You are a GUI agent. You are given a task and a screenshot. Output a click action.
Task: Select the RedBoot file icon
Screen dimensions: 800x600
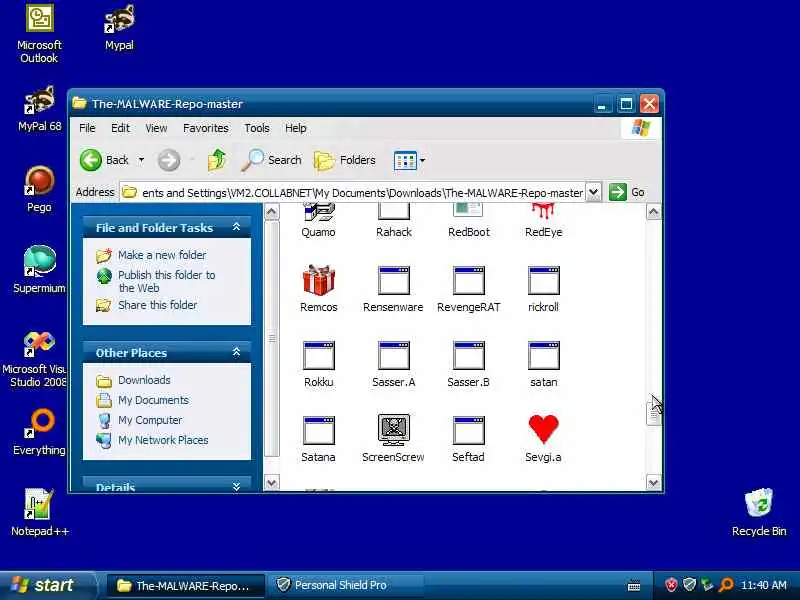tap(468, 212)
